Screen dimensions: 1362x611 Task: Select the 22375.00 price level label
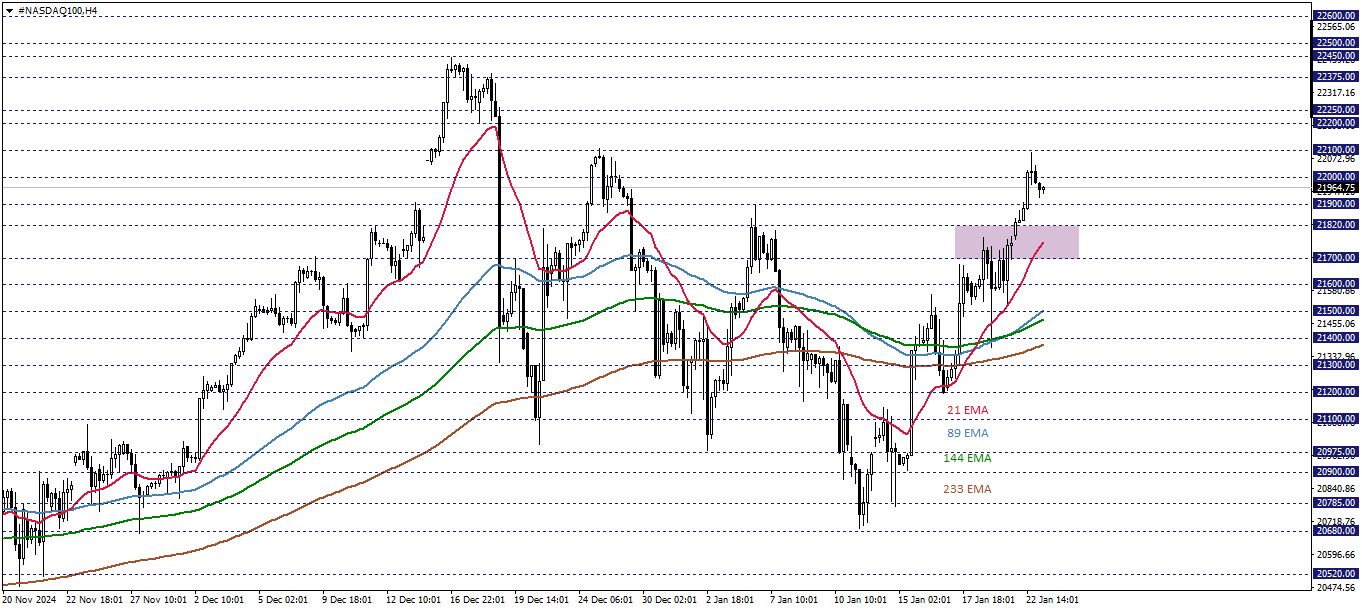tap(1336, 76)
